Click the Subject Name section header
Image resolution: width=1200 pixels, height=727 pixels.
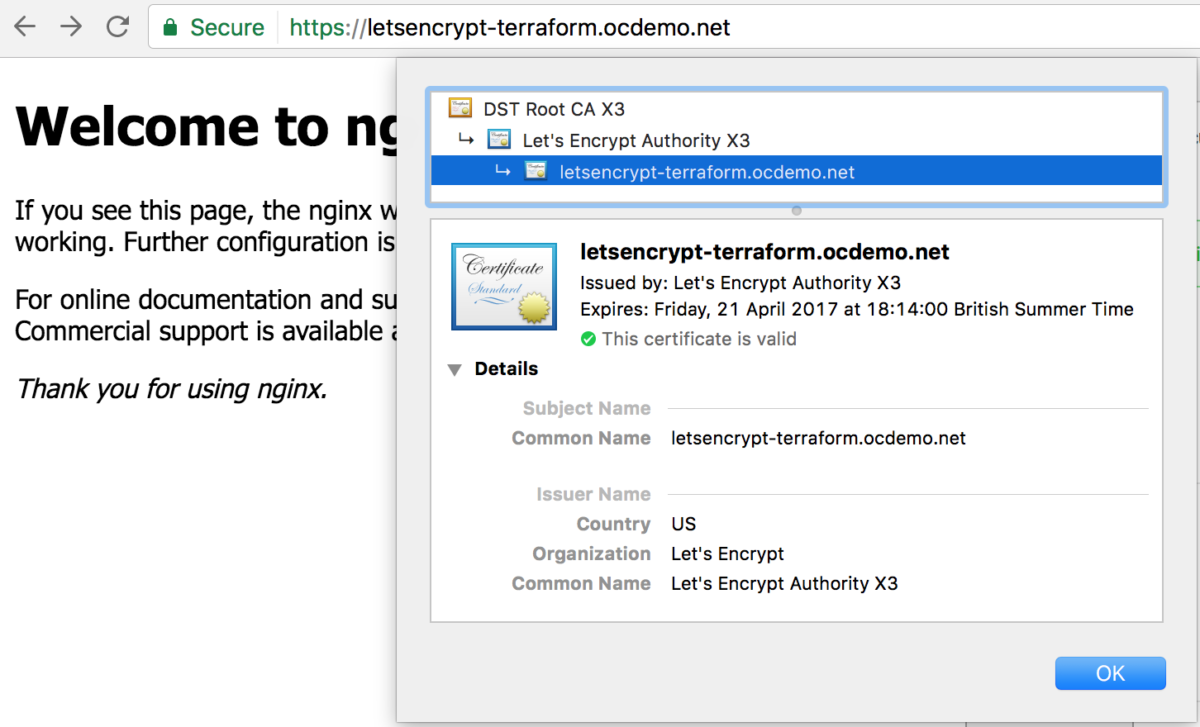586,408
